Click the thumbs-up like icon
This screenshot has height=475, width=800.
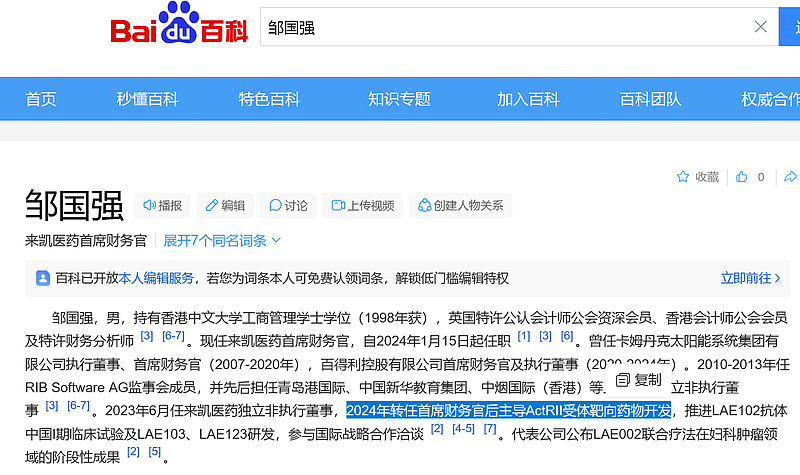pos(742,177)
